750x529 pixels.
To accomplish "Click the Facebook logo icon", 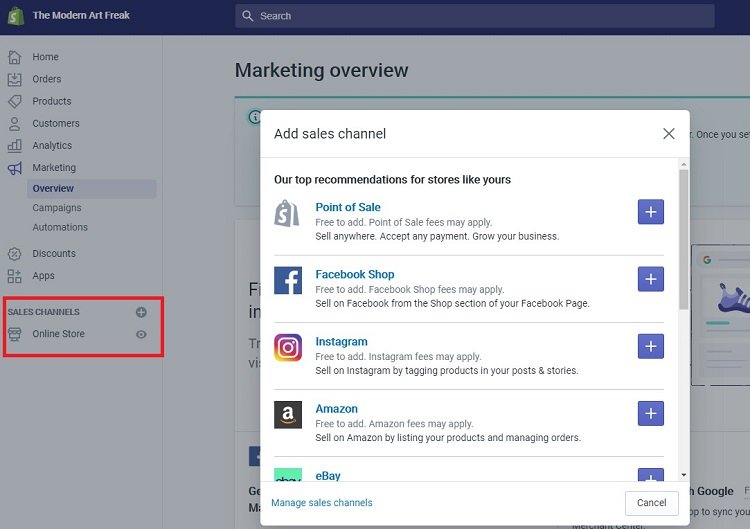I will 288,280.
